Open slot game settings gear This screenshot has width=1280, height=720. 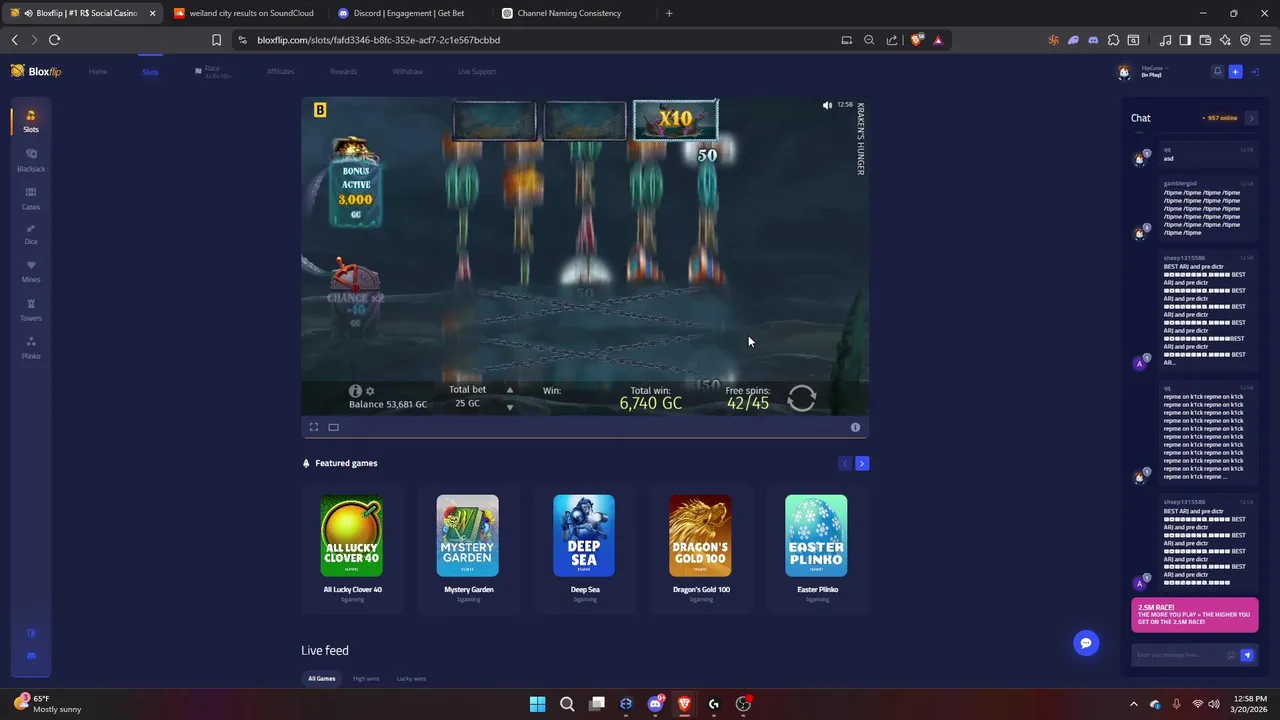[x=370, y=391]
